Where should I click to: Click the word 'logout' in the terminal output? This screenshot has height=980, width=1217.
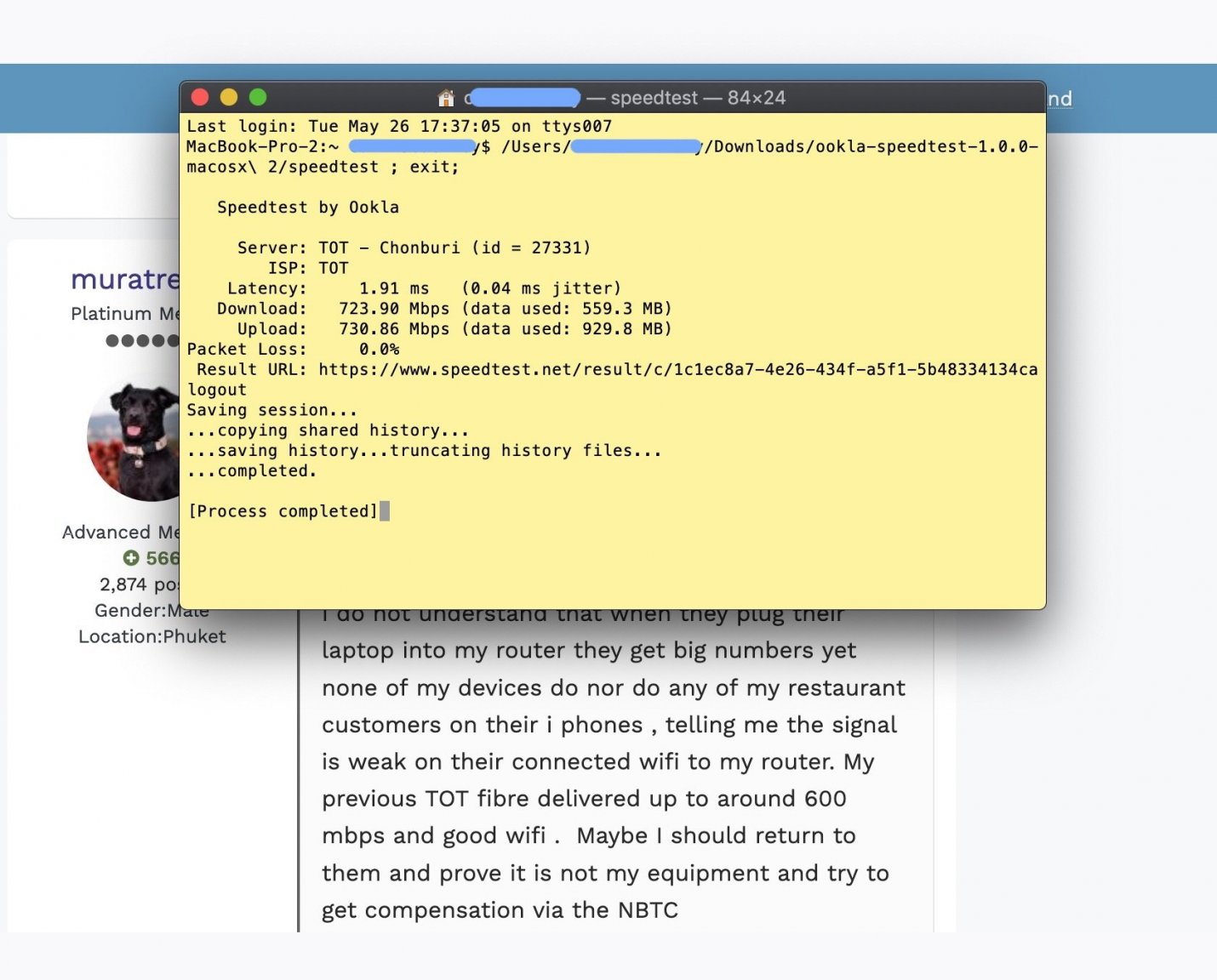click(216, 390)
